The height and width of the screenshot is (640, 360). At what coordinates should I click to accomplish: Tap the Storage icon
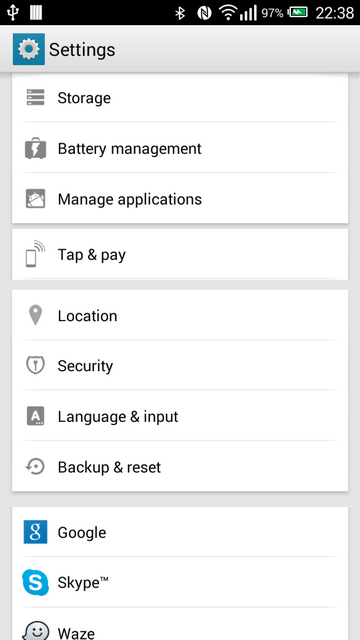click(36, 98)
